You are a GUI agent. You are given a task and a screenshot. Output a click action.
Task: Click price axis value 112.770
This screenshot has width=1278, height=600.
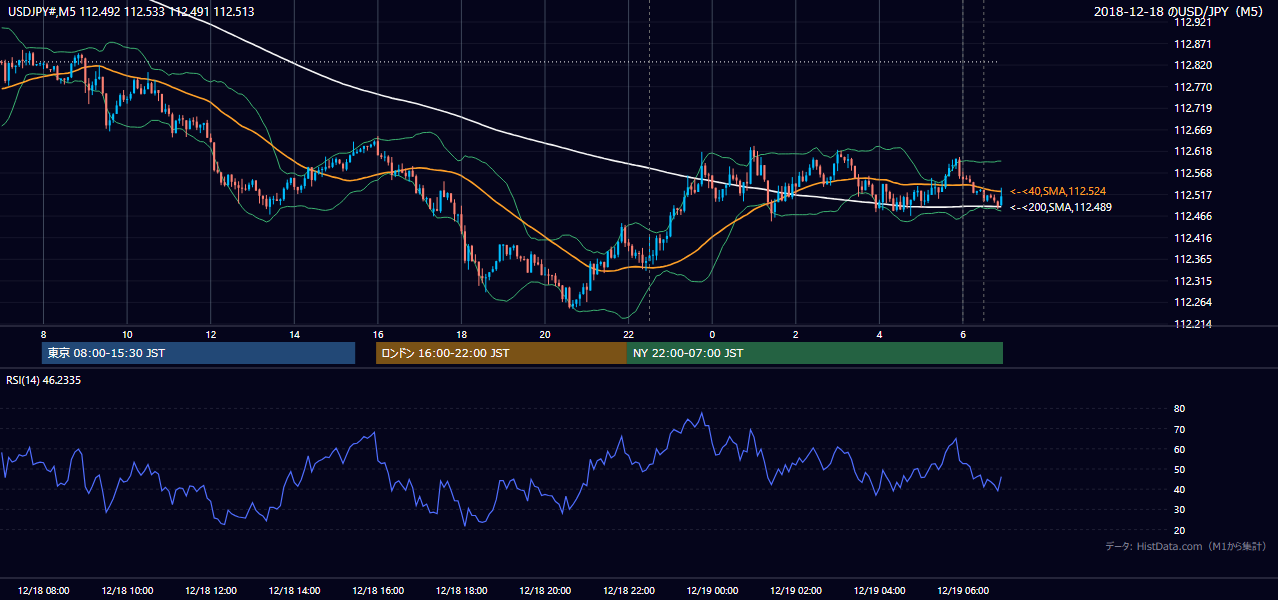(1194, 87)
